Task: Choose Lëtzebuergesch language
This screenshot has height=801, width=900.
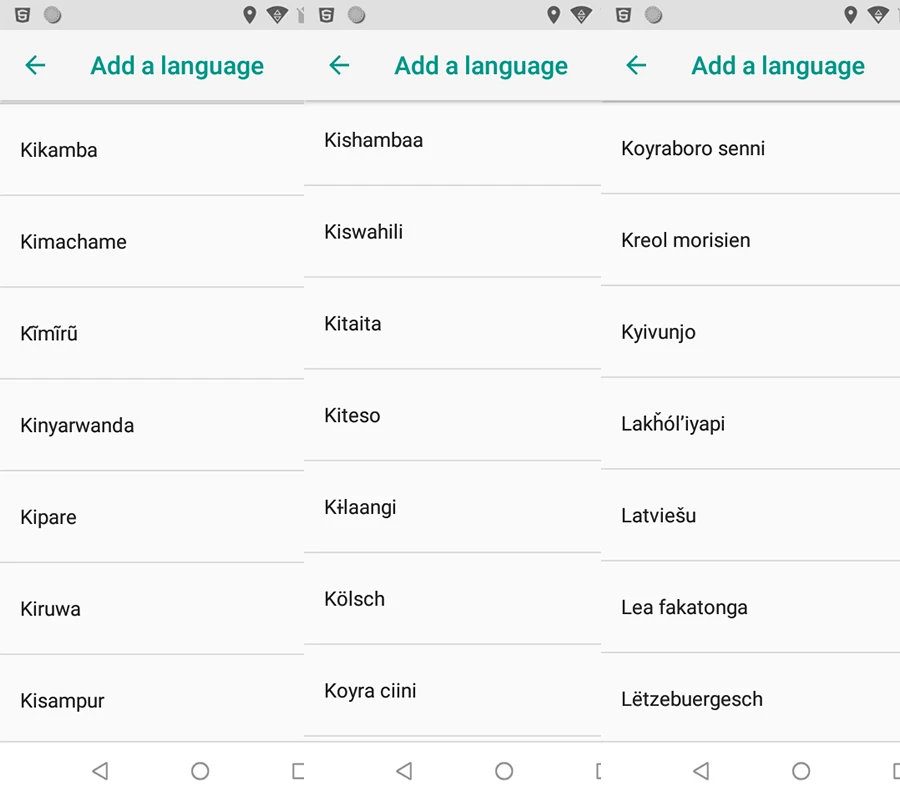Action: click(x=750, y=698)
